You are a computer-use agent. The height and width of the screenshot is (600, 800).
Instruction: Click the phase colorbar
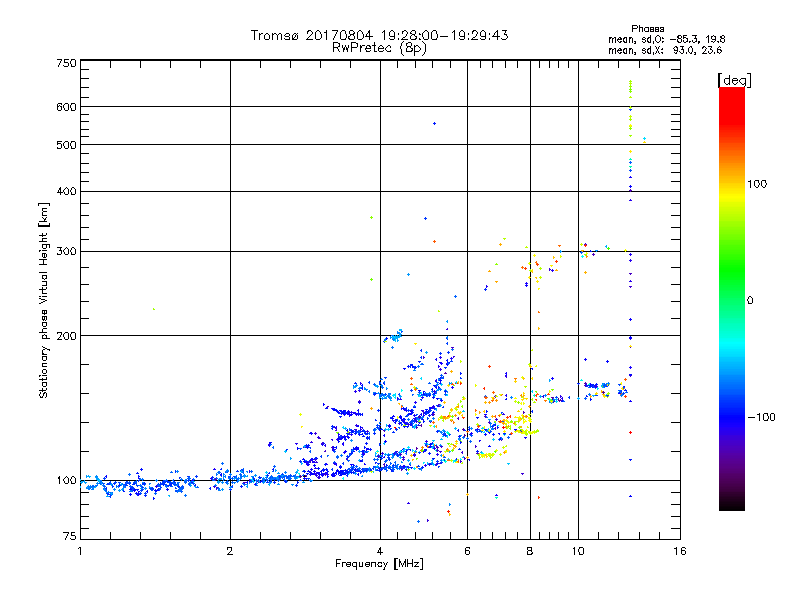pyautogui.click(x=732, y=298)
